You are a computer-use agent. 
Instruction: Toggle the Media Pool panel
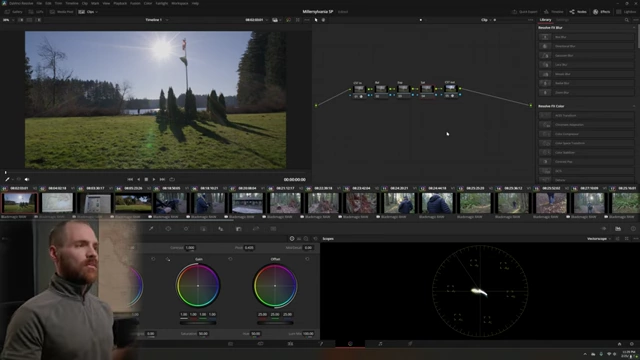coord(62,12)
